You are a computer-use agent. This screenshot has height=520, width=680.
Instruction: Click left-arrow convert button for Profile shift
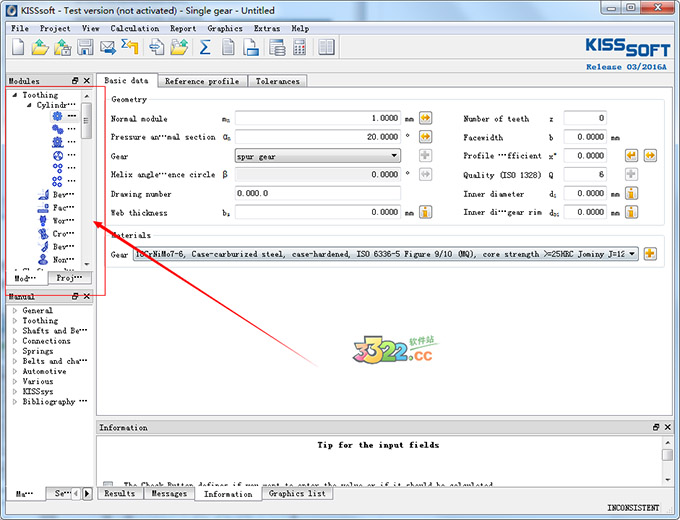pos(631,156)
